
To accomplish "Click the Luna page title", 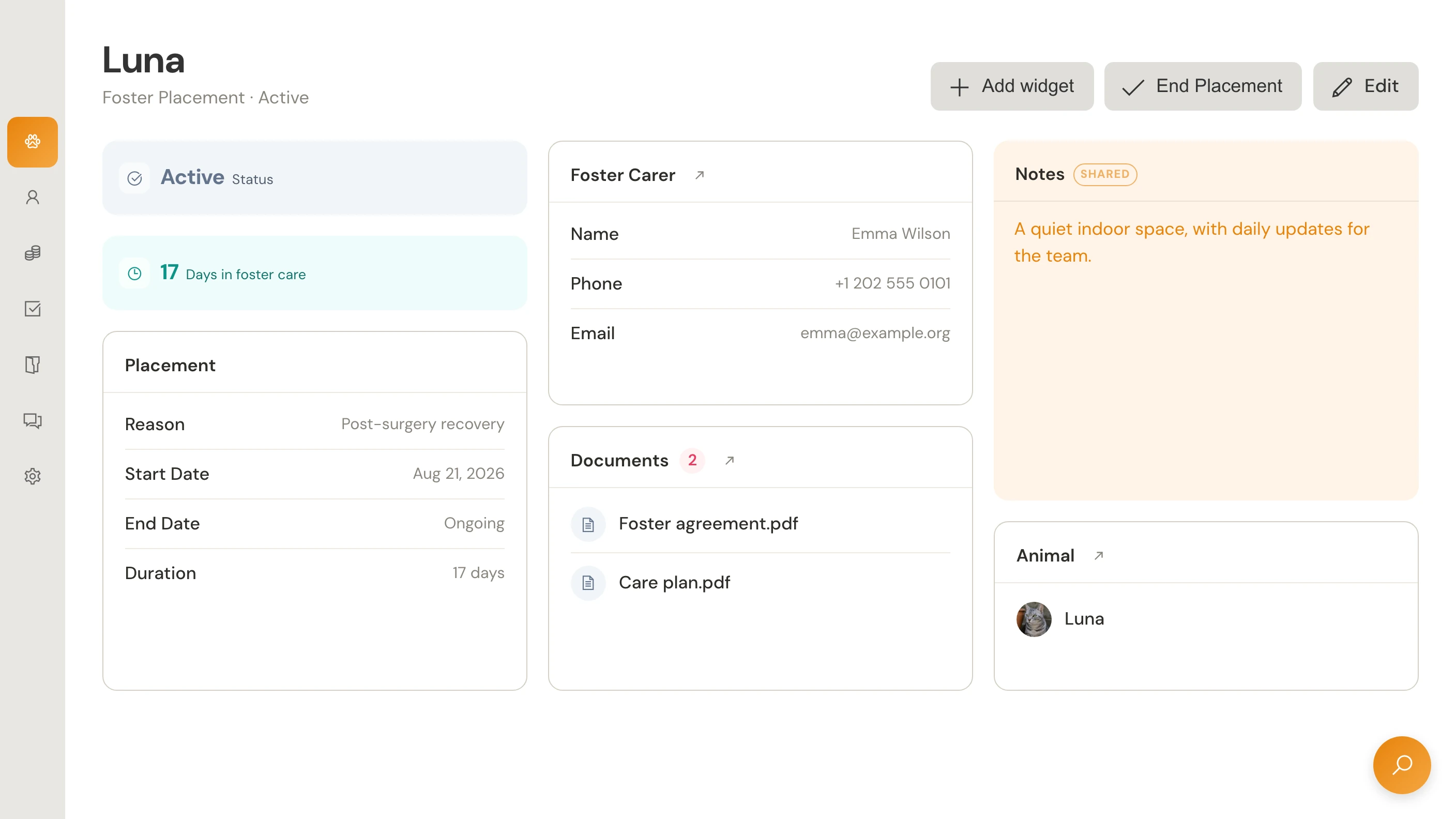I will tap(144, 60).
